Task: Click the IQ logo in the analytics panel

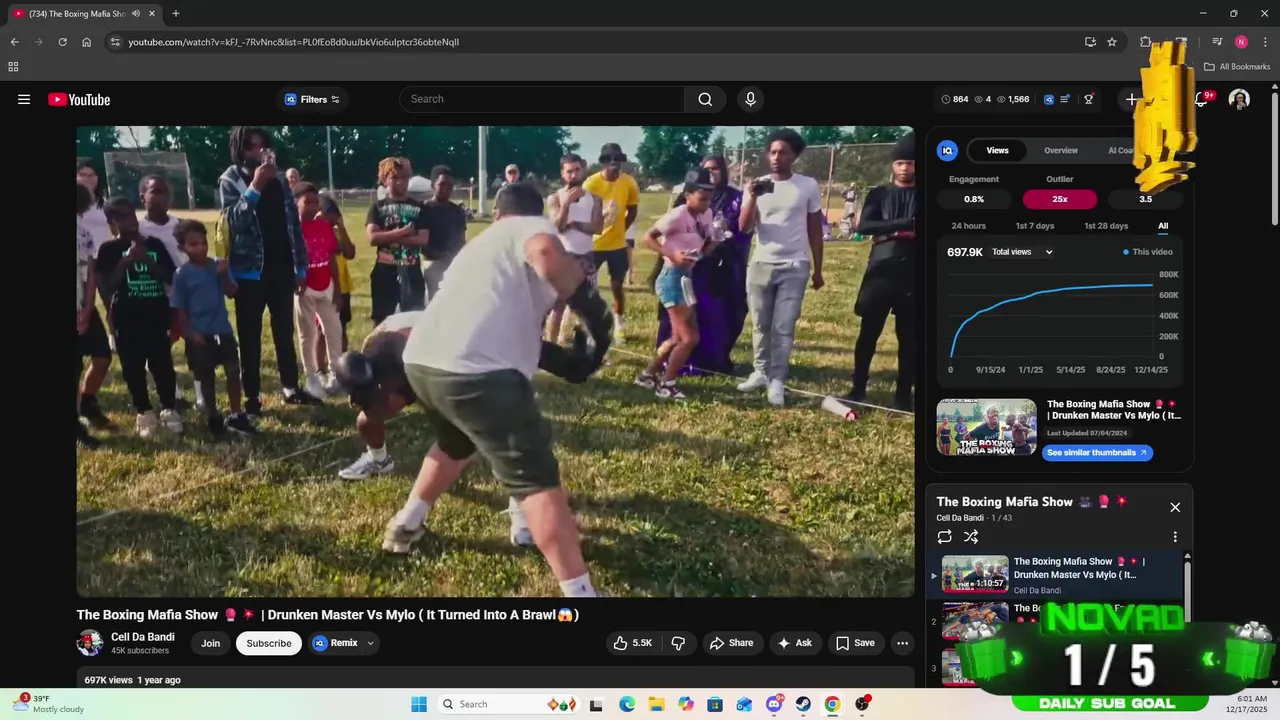Action: (947, 151)
